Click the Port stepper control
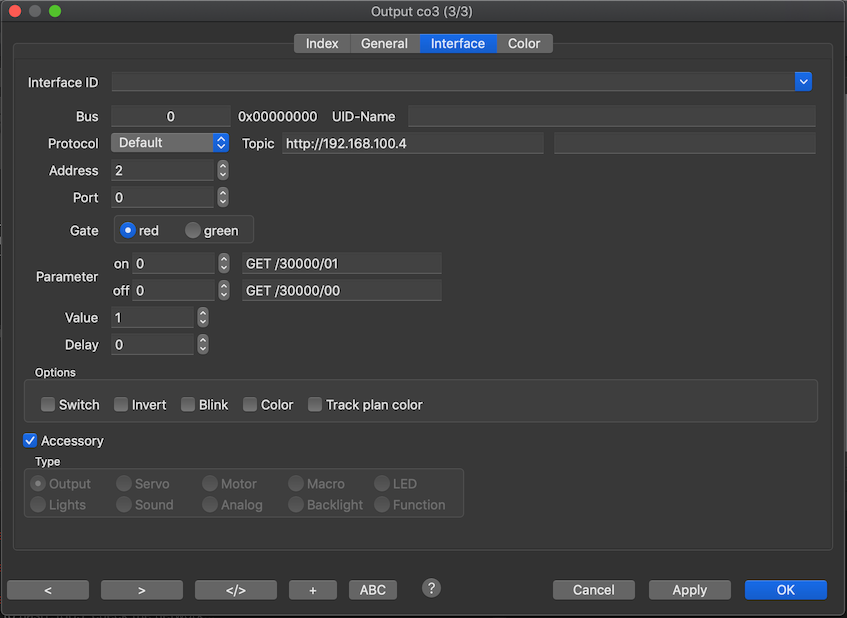This screenshot has width=847, height=618. click(x=223, y=198)
